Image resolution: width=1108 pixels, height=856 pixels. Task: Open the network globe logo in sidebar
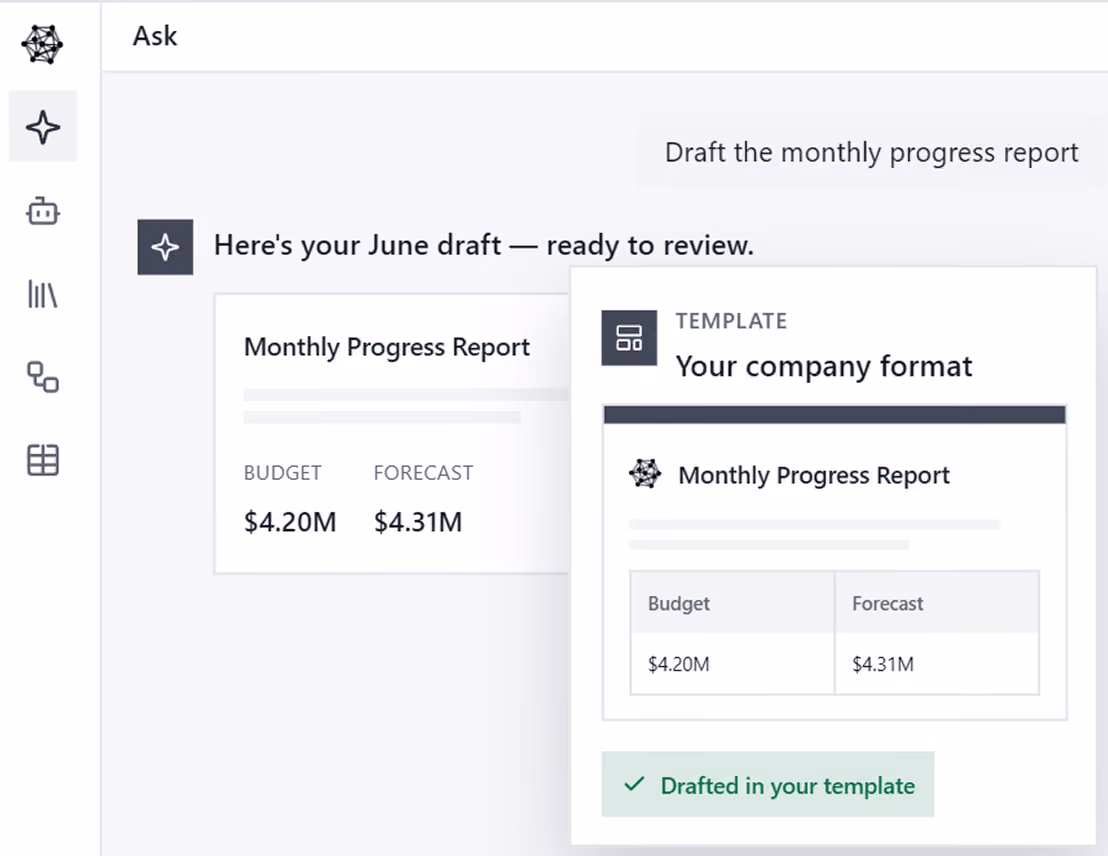42,44
